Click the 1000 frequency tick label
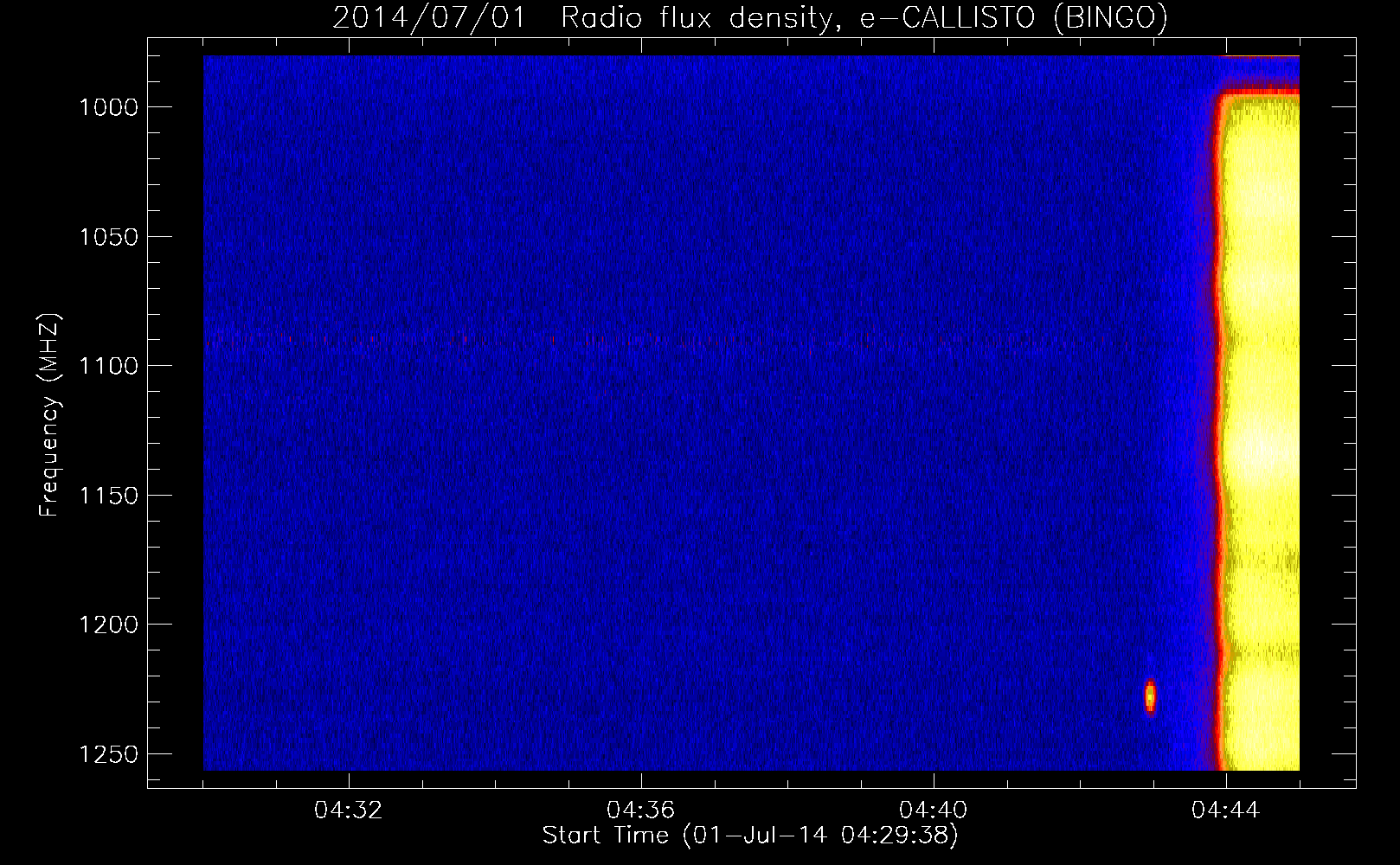The image size is (1400, 865). pyautogui.click(x=109, y=107)
